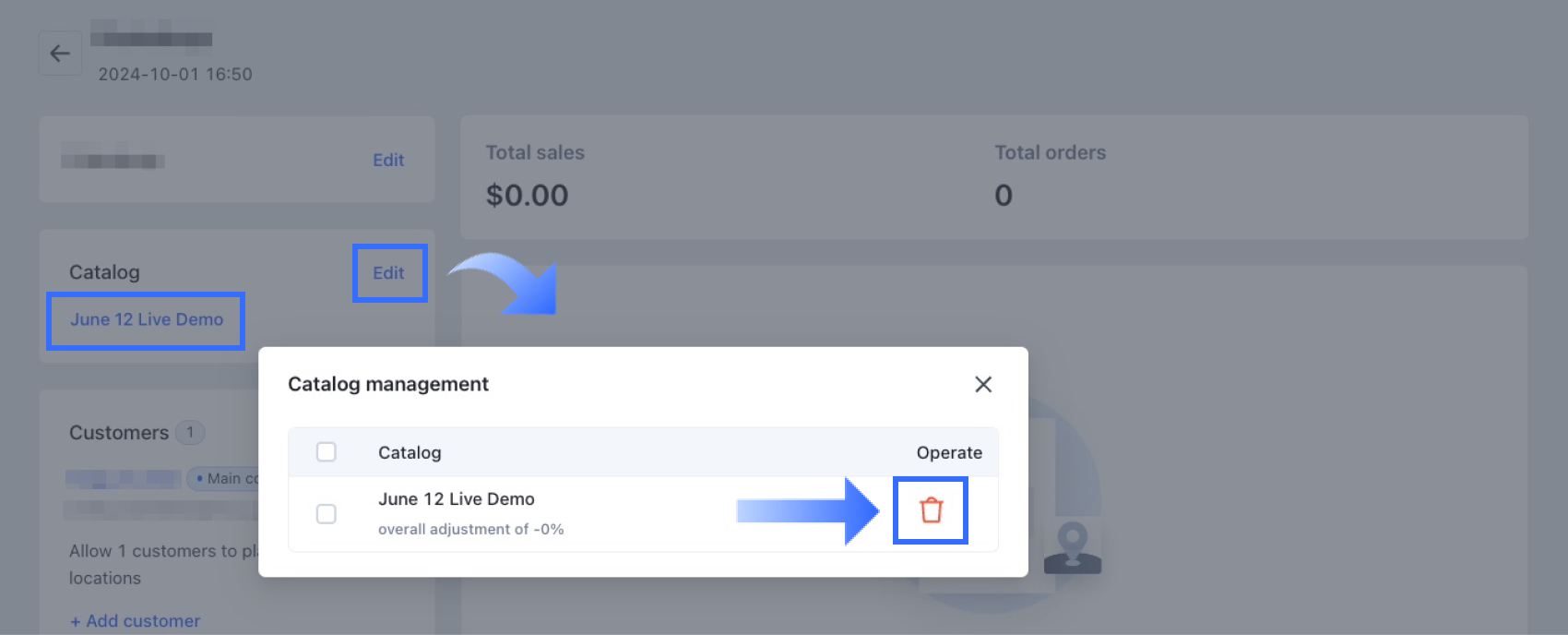Screen dimensions: 1568x635
Task: Tick the select-all catalogs header checkbox
Action: point(326,452)
